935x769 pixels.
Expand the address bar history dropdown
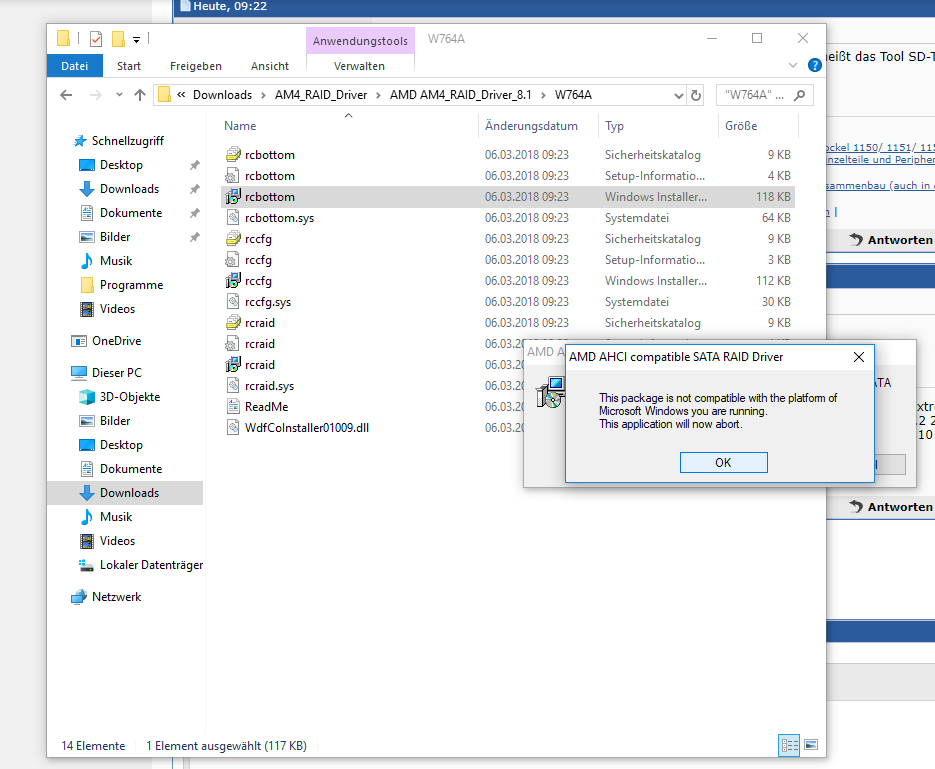678,95
